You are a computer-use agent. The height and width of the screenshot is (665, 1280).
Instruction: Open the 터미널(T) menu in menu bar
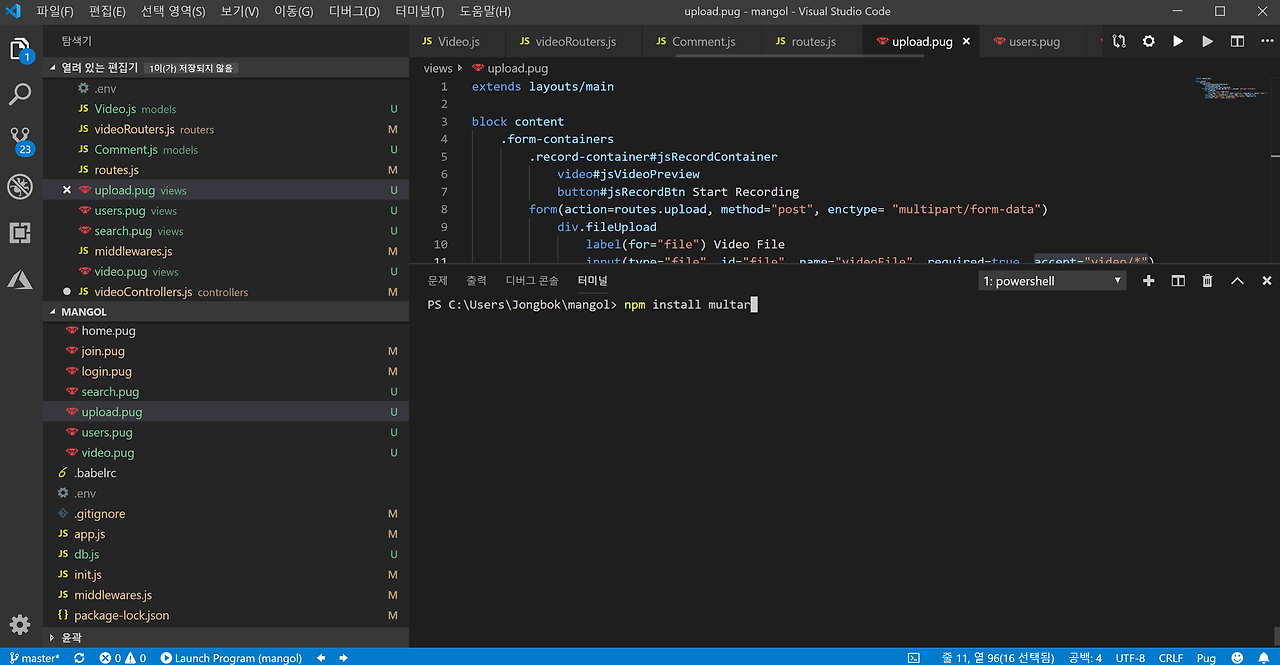point(419,12)
